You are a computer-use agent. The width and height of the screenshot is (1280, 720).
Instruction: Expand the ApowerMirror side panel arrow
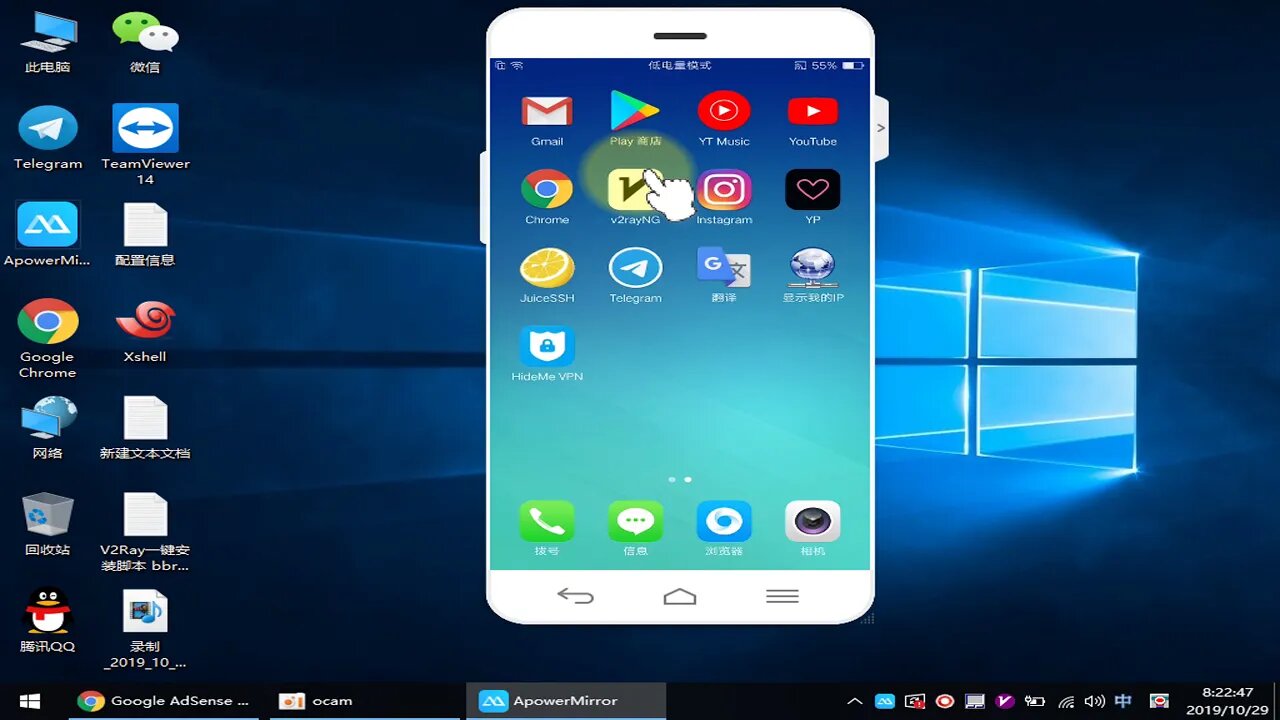point(881,128)
